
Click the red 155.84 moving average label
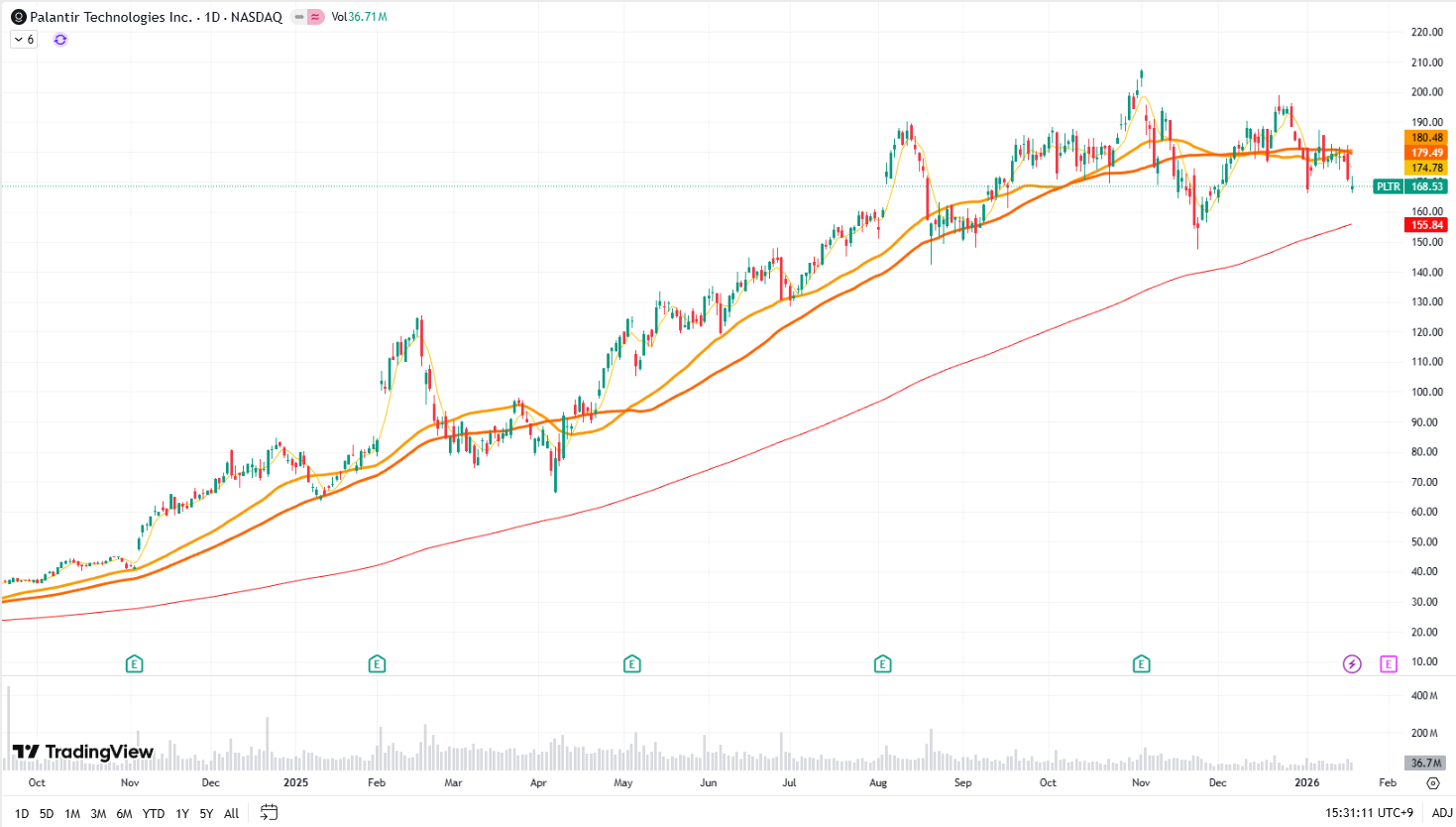coord(1427,225)
